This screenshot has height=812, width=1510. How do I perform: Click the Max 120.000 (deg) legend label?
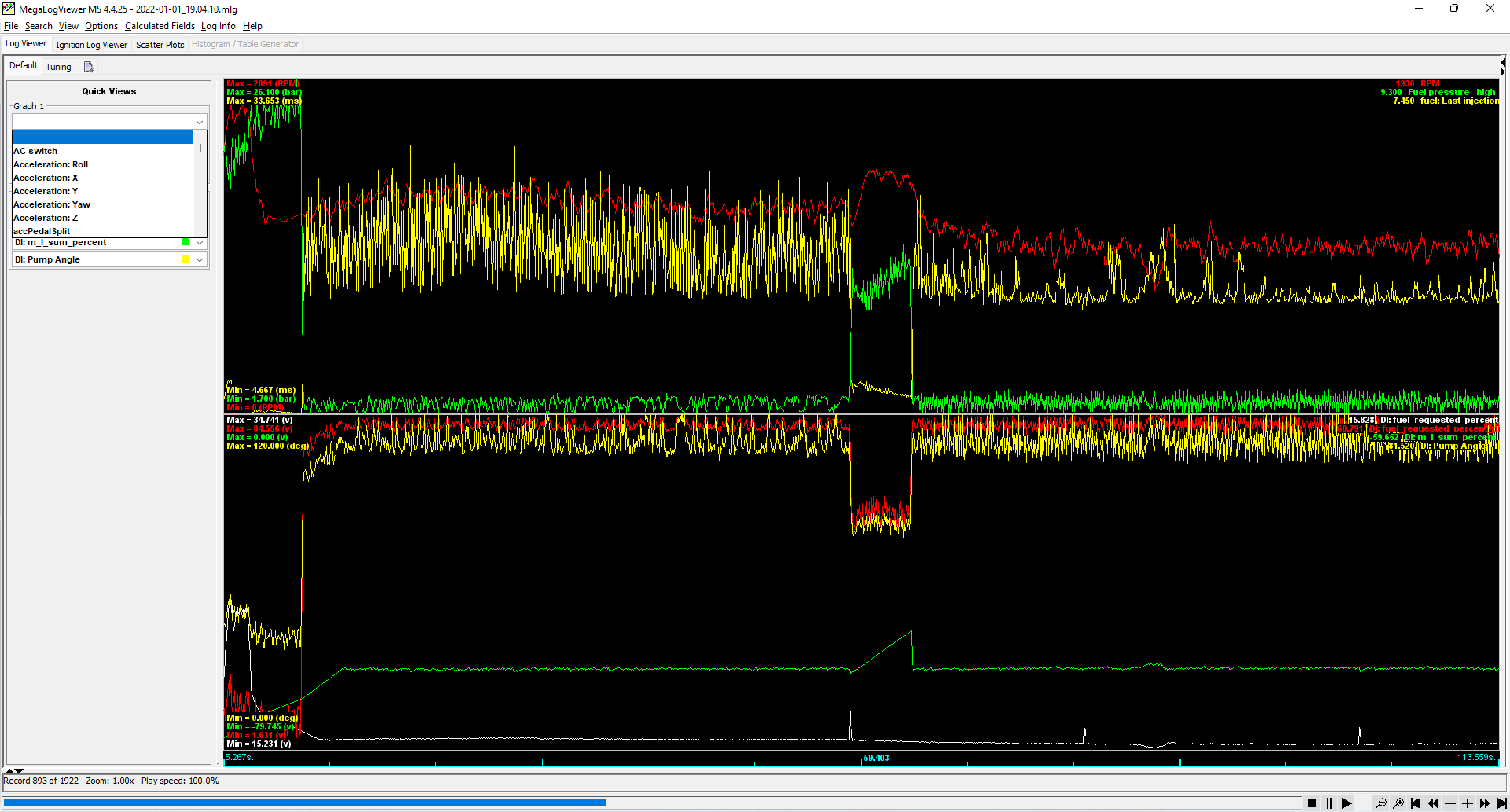pyautogui.click(x=268, y=446)
